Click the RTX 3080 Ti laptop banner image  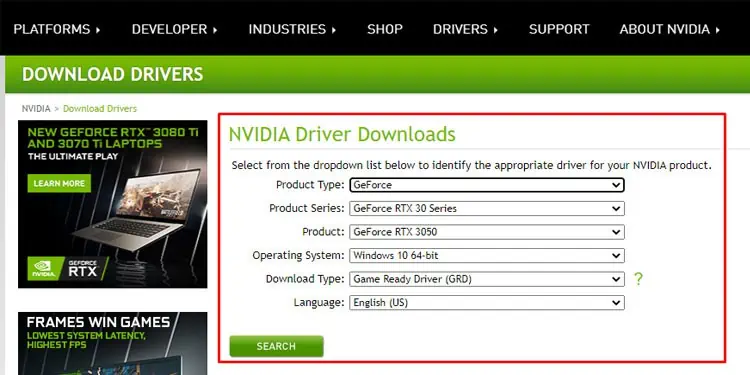(113, 204)
